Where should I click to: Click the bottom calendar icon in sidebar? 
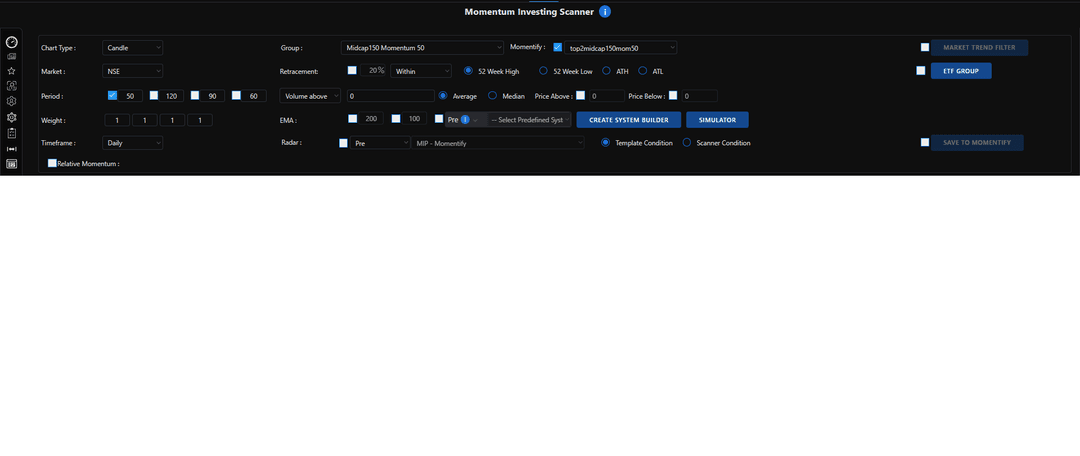coord(11,163)
